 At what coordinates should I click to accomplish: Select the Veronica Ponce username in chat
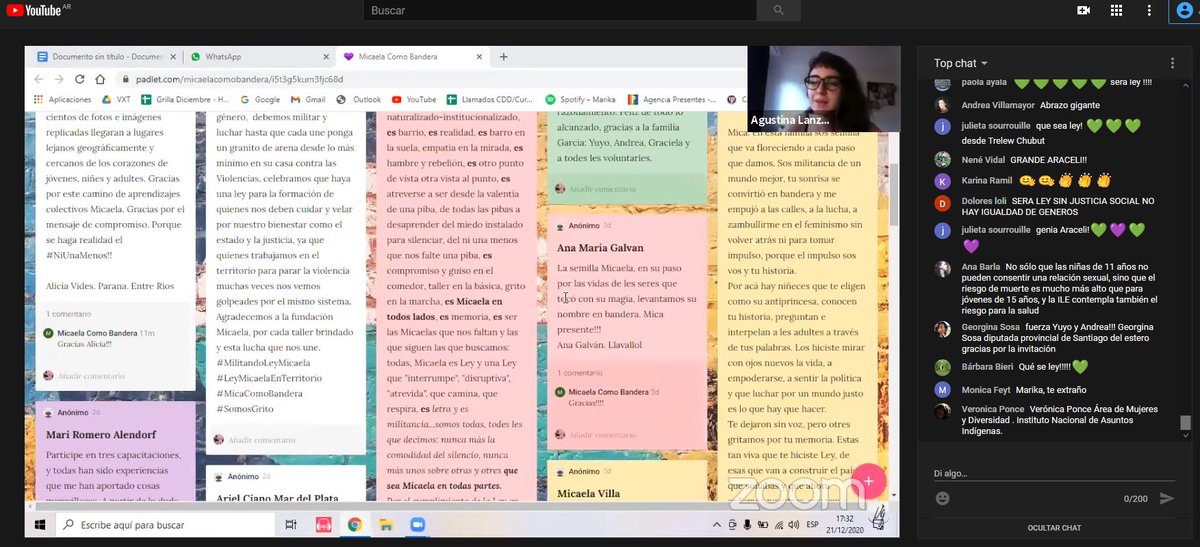[x=993, y=409]
